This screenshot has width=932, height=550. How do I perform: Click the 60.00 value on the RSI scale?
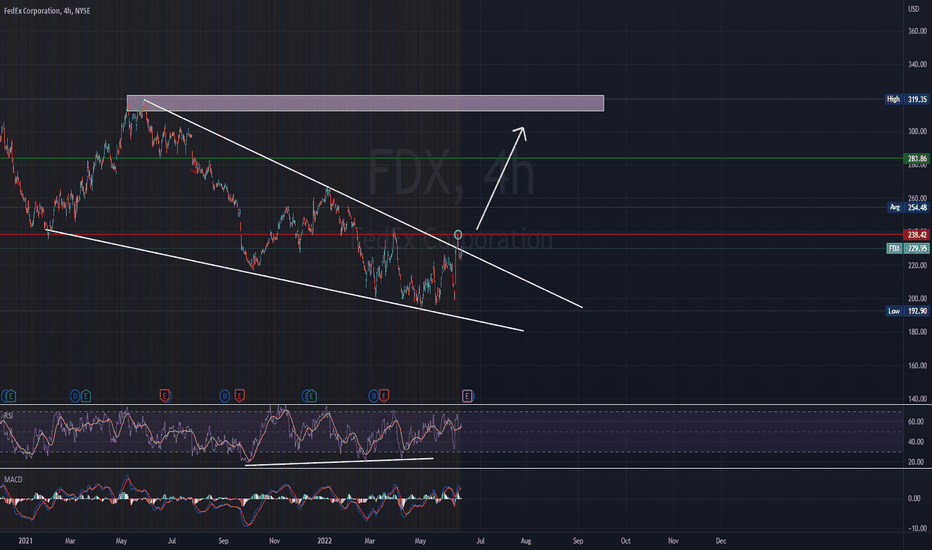click(916, 422)
